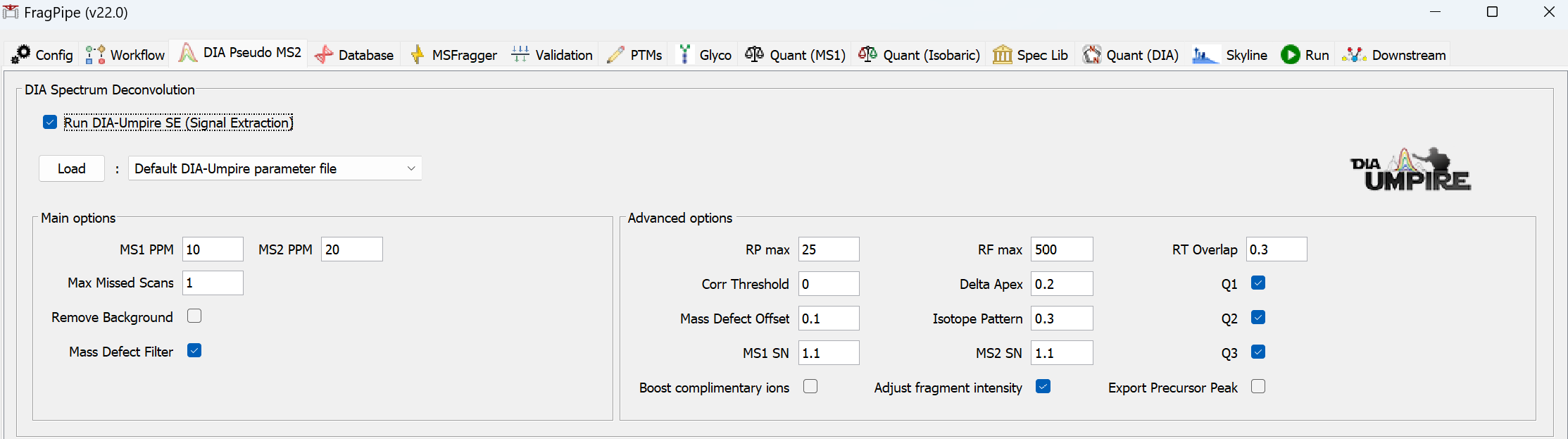Click the MS1 SN input field
This screenshot has width=1568, height=439.
[x=829, y=353]
